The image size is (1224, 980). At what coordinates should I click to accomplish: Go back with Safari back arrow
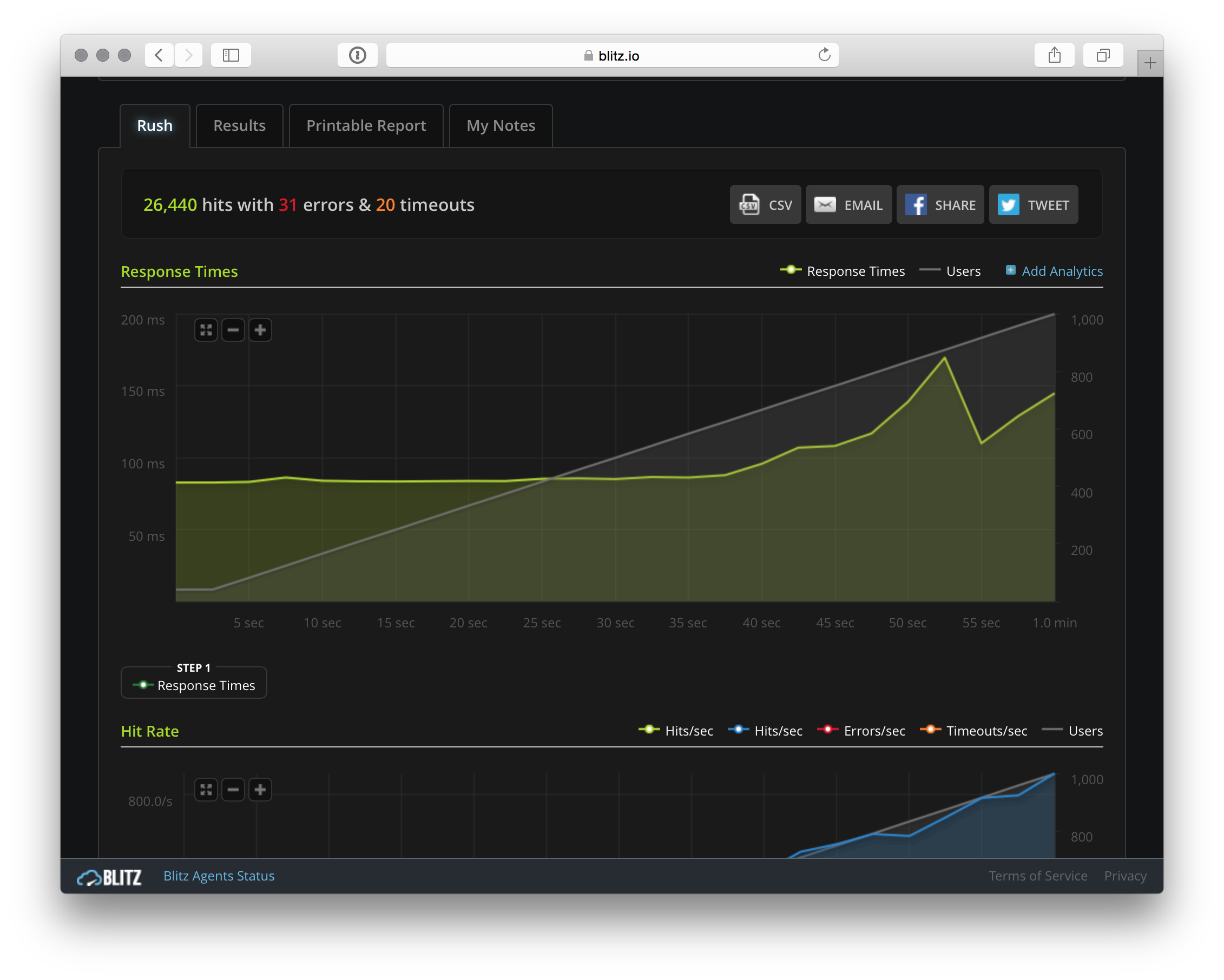159,55
